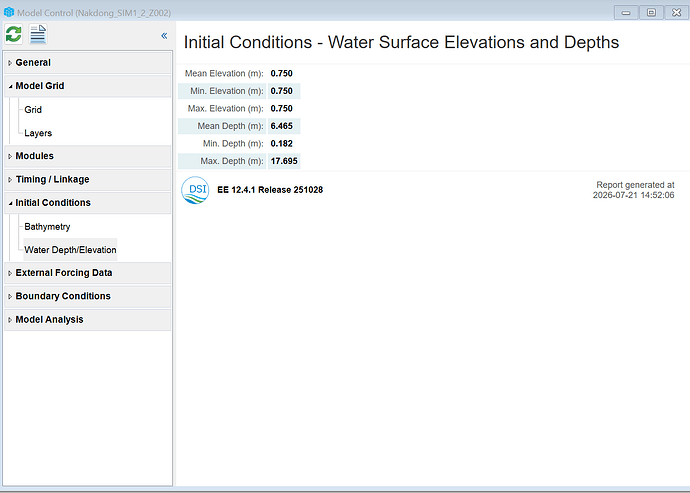This screenshot has height=493, width=690.
Task: Click the DSI logo in report
Action: pos(195,190)
